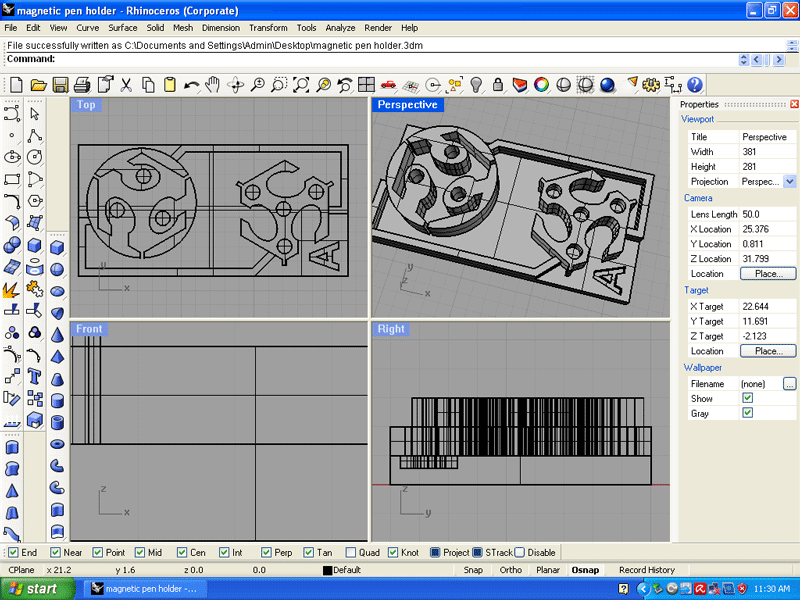Toggle the End osnap checkbox

13,553
